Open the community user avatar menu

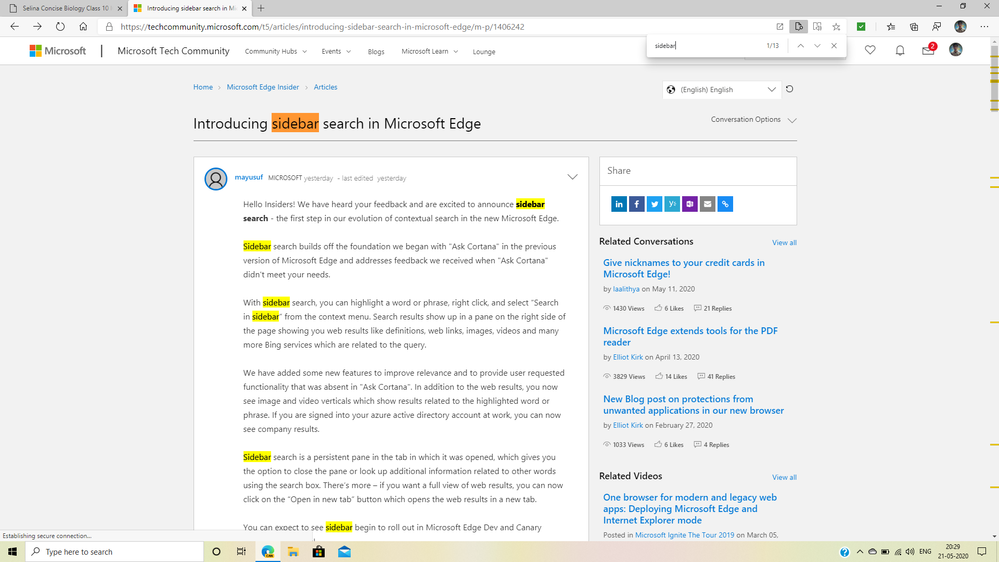click(956, 50)
